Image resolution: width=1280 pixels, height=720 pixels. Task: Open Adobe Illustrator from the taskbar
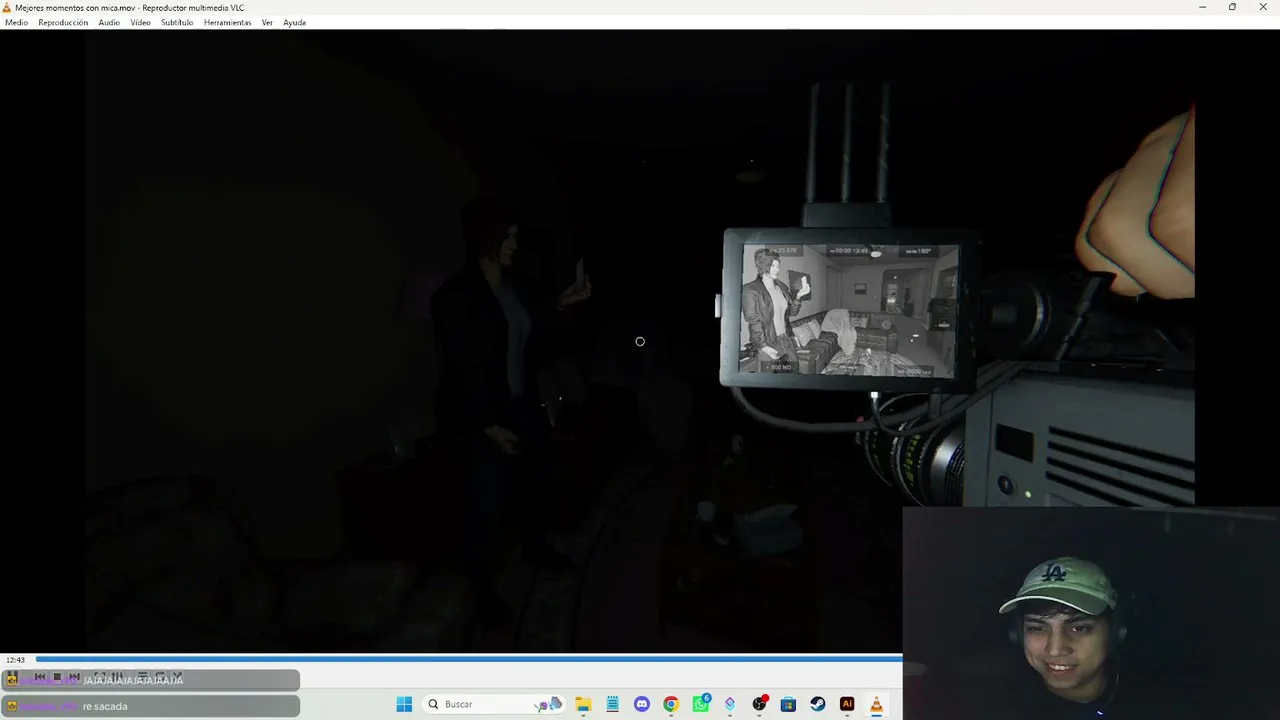coord(847,704)
